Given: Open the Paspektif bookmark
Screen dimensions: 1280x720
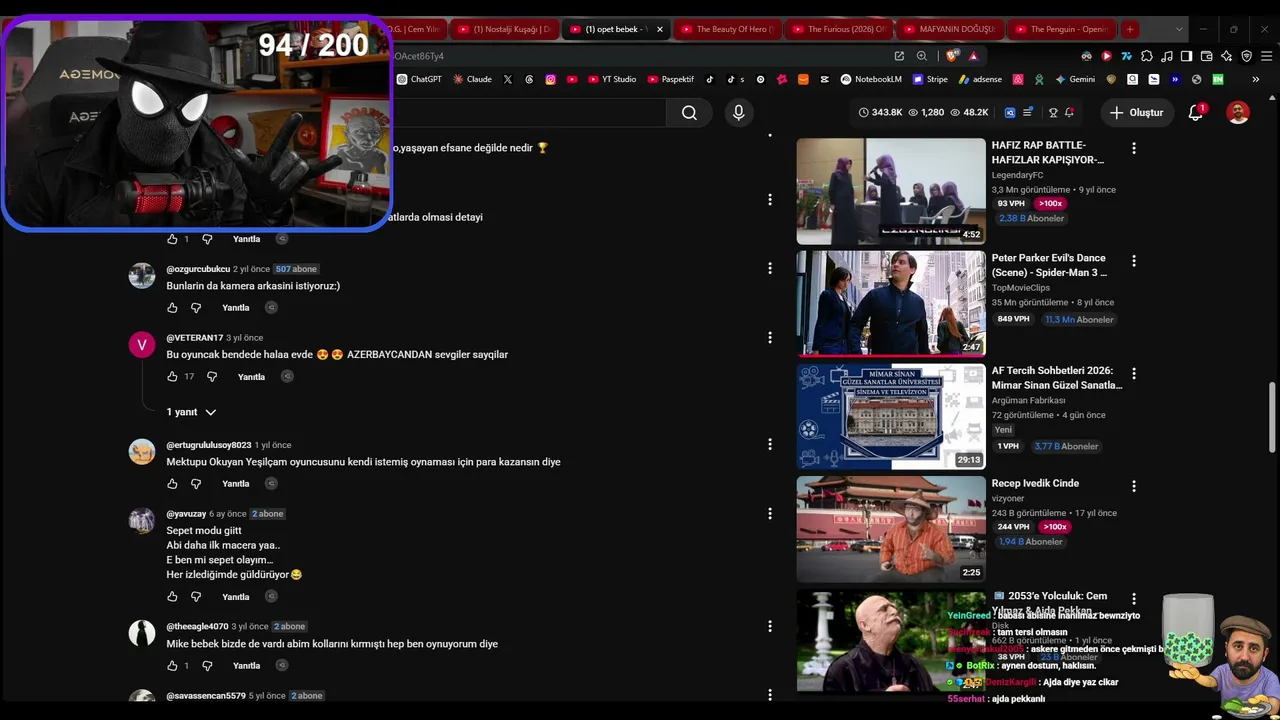Looking at the screenshot, I should (x=670, y=79).
